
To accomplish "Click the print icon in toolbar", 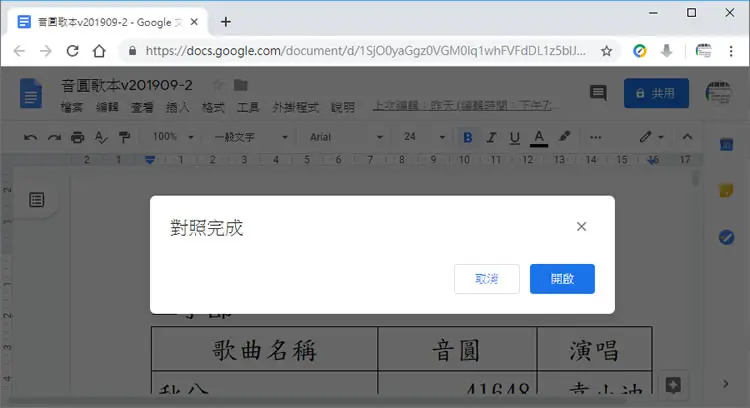I will click(x=77, y=137).
